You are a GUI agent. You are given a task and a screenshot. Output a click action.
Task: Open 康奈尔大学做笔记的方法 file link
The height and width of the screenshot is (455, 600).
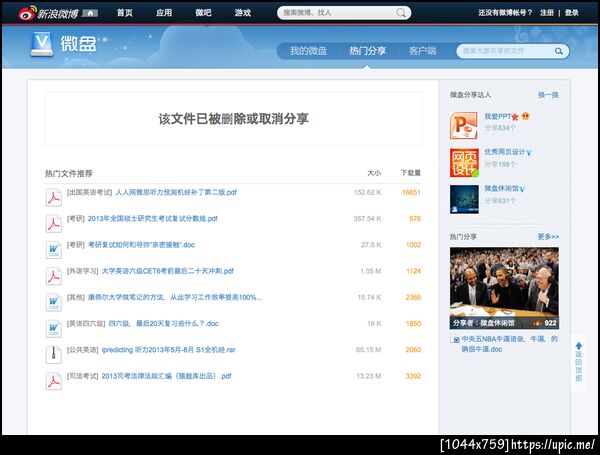[175, 297]
